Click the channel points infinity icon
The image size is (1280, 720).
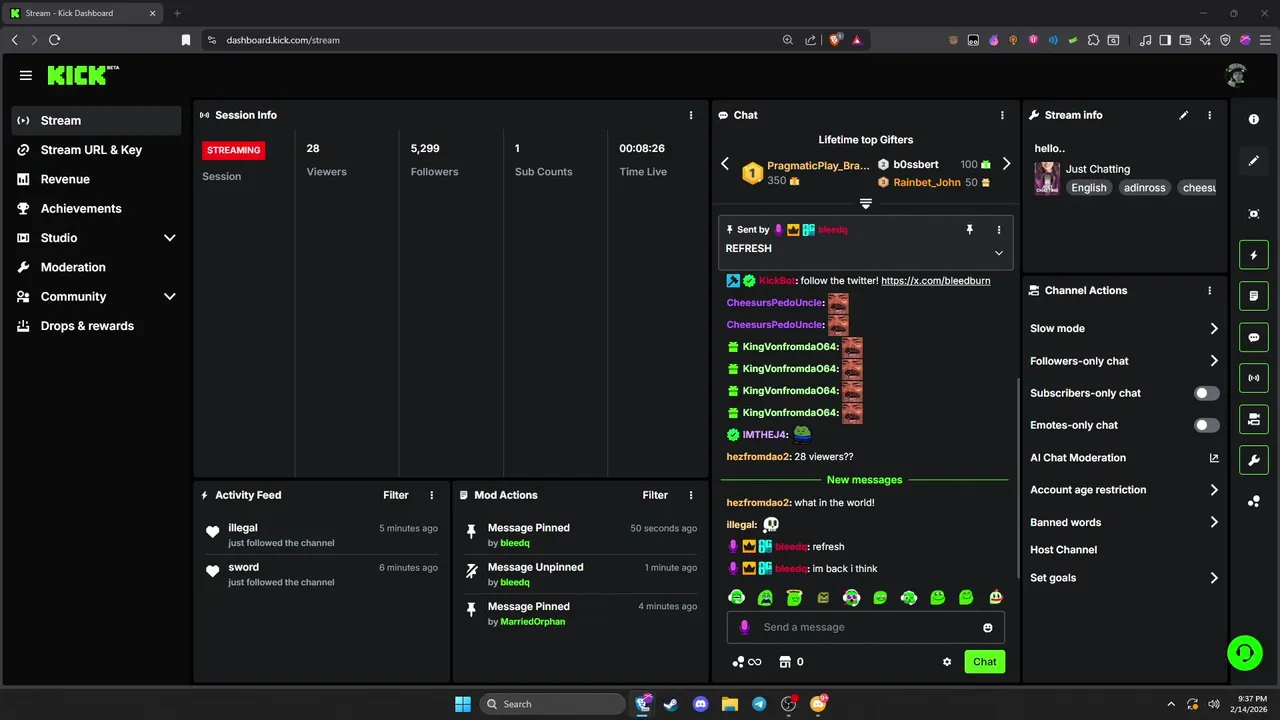747,662
